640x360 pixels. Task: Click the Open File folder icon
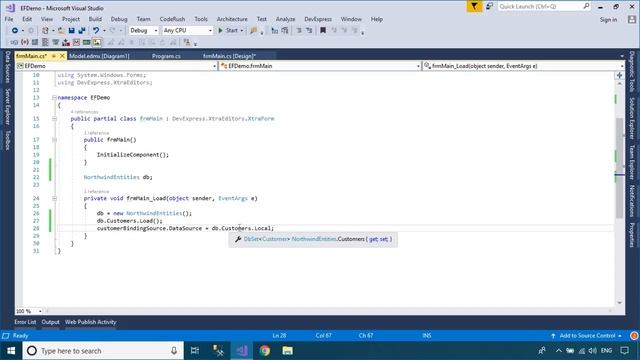point(61,31)
